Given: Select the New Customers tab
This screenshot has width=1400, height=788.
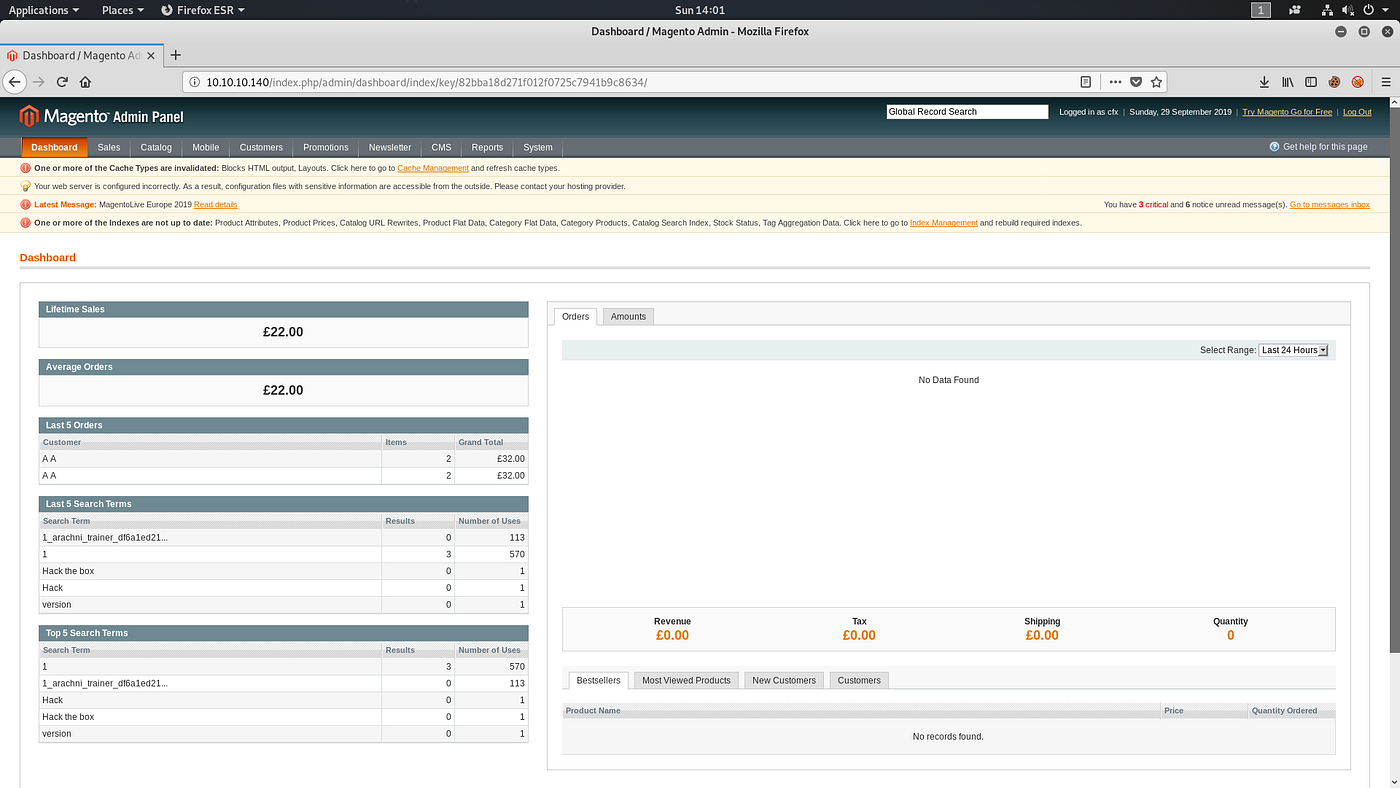Looking at the screenshot, I should [x=784, y=680].
